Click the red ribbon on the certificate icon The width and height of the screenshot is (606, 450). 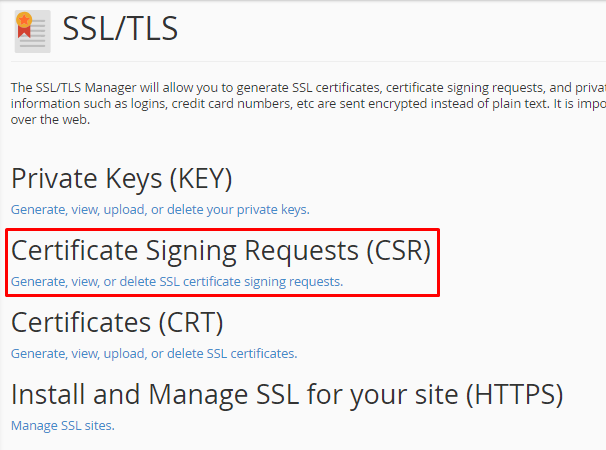point(24,32)
